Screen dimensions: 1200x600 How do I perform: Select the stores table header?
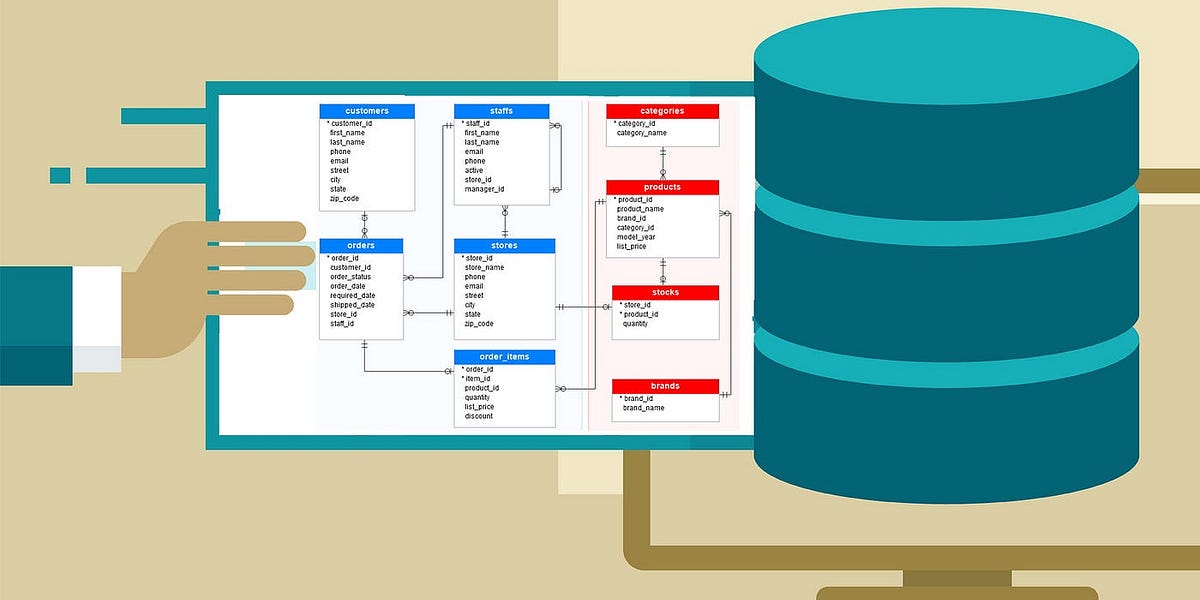tap(504, 244)
